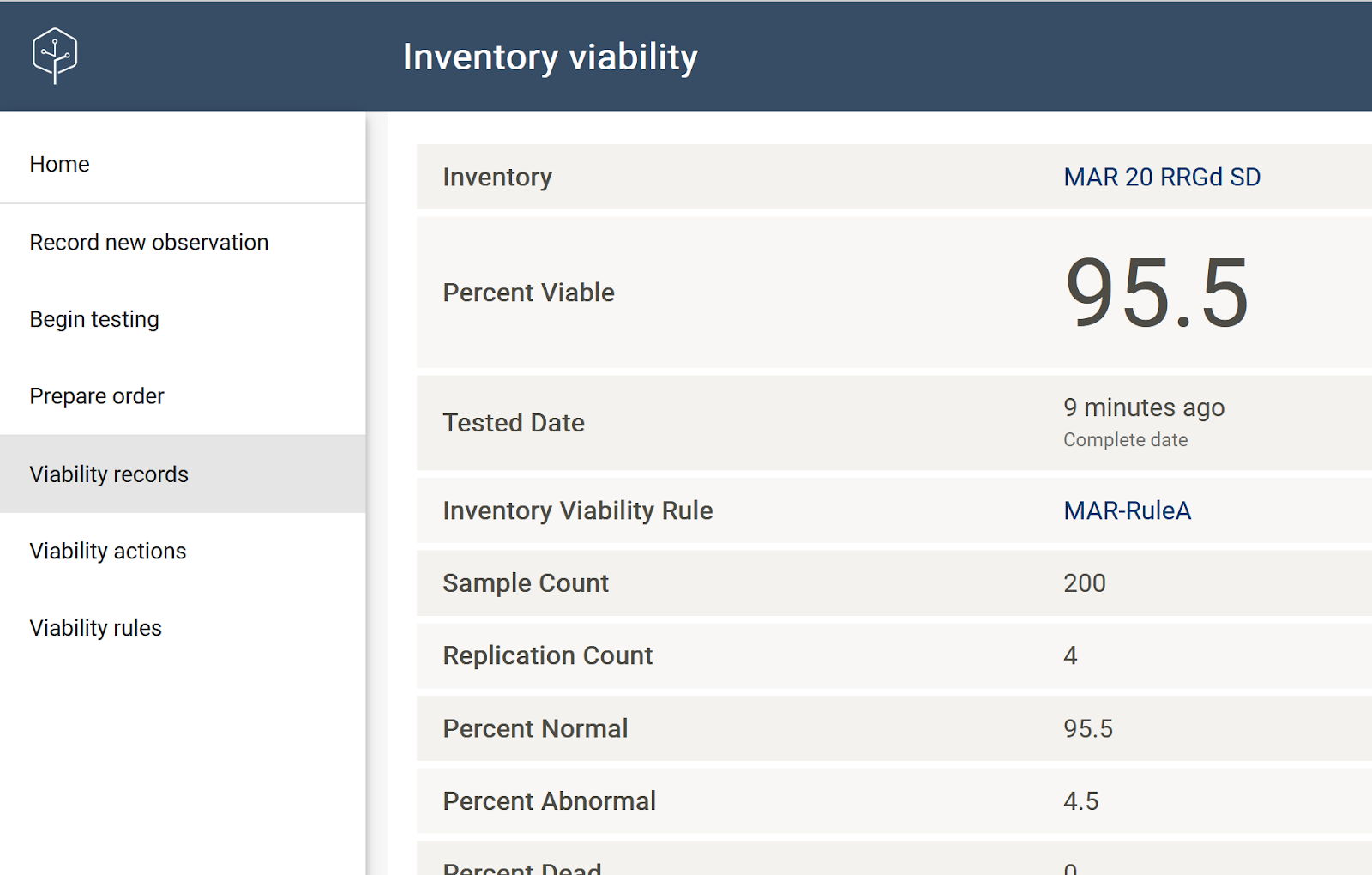The width and height of the screenshot is (1372, 875).
Task: Navigate to Viability rules
Action: (183, 628)
